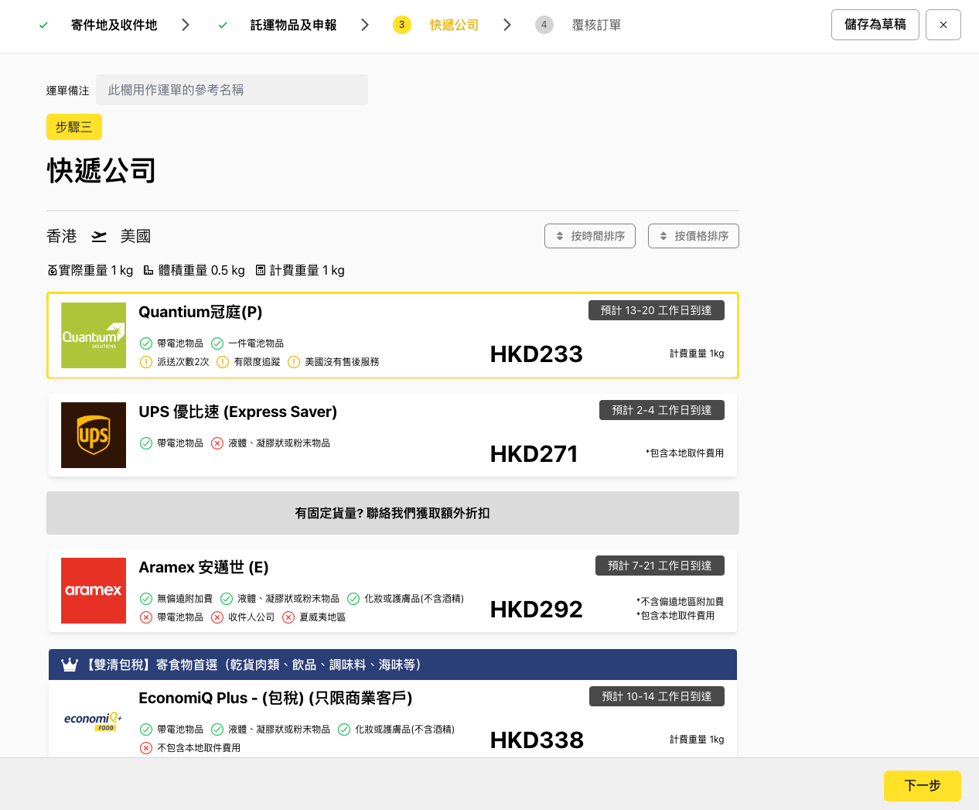Click the UPS brown shield logo
979x810 pixels.
[93, 435]
